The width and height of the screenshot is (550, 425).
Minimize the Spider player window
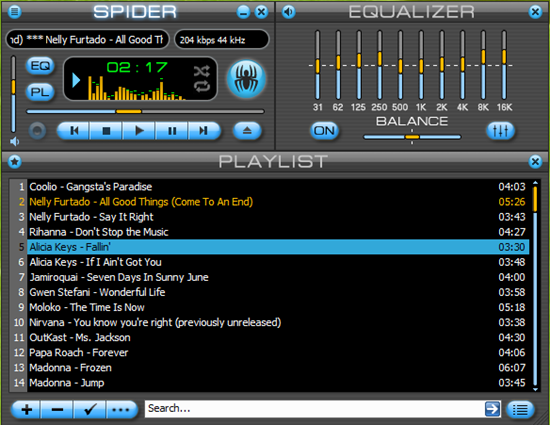(243, 12)
